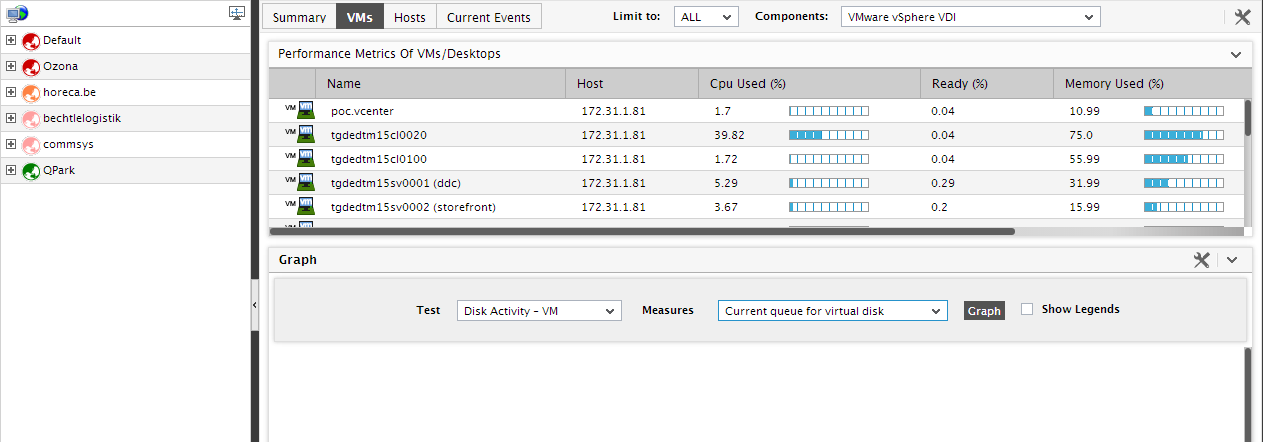Screen dimensions: 1263x442
Task: Click the 39.82 CPU value
Action: click(730, 135)
